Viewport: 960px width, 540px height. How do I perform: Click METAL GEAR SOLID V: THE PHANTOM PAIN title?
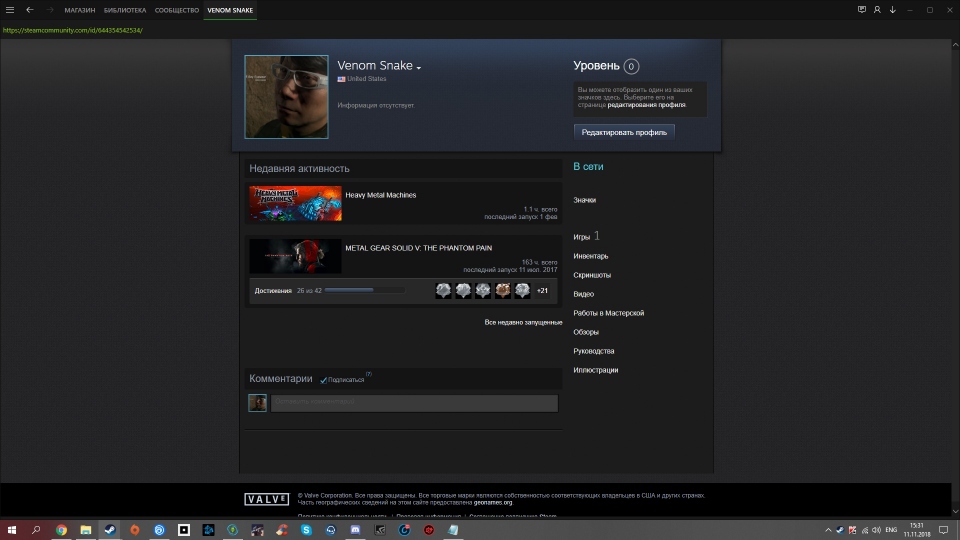(x=418, y=248)
